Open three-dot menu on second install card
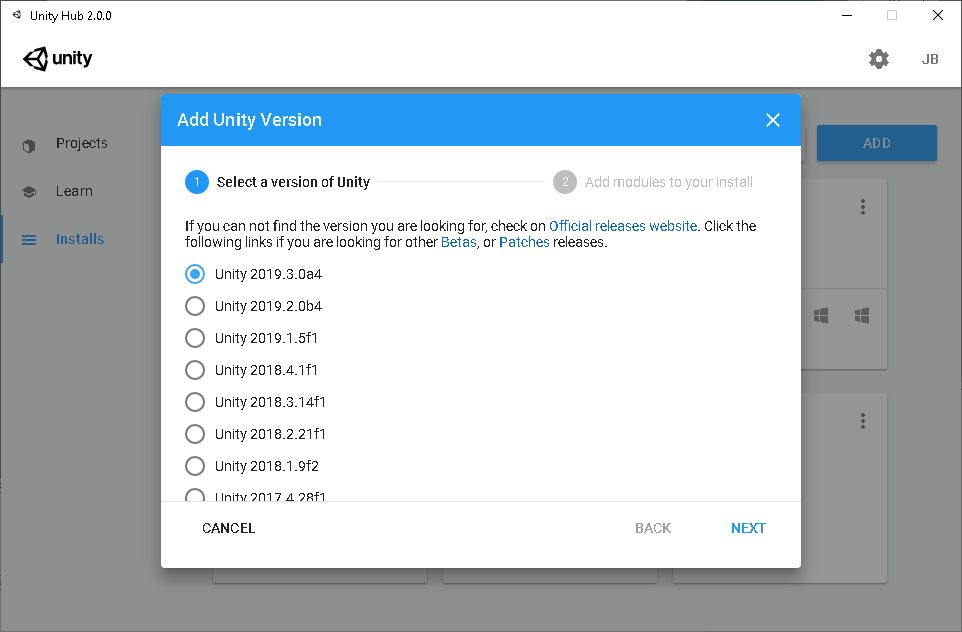The height and width of the screenshot is (632, 962). click(x=863, y=421)
